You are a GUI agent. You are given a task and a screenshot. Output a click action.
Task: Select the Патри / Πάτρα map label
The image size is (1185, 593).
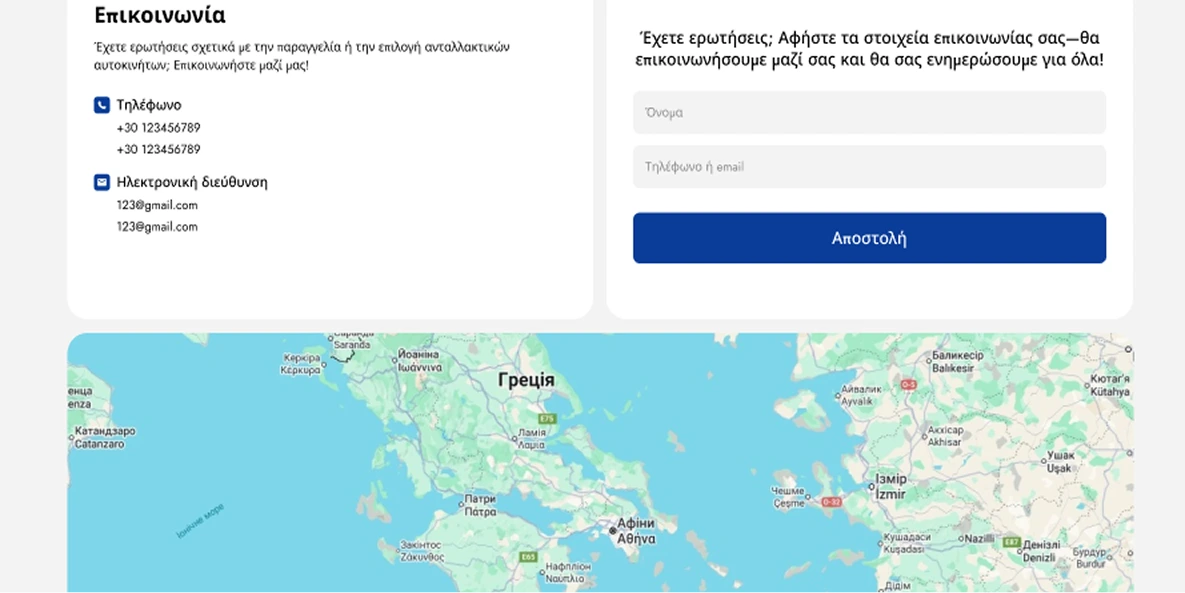480,505
